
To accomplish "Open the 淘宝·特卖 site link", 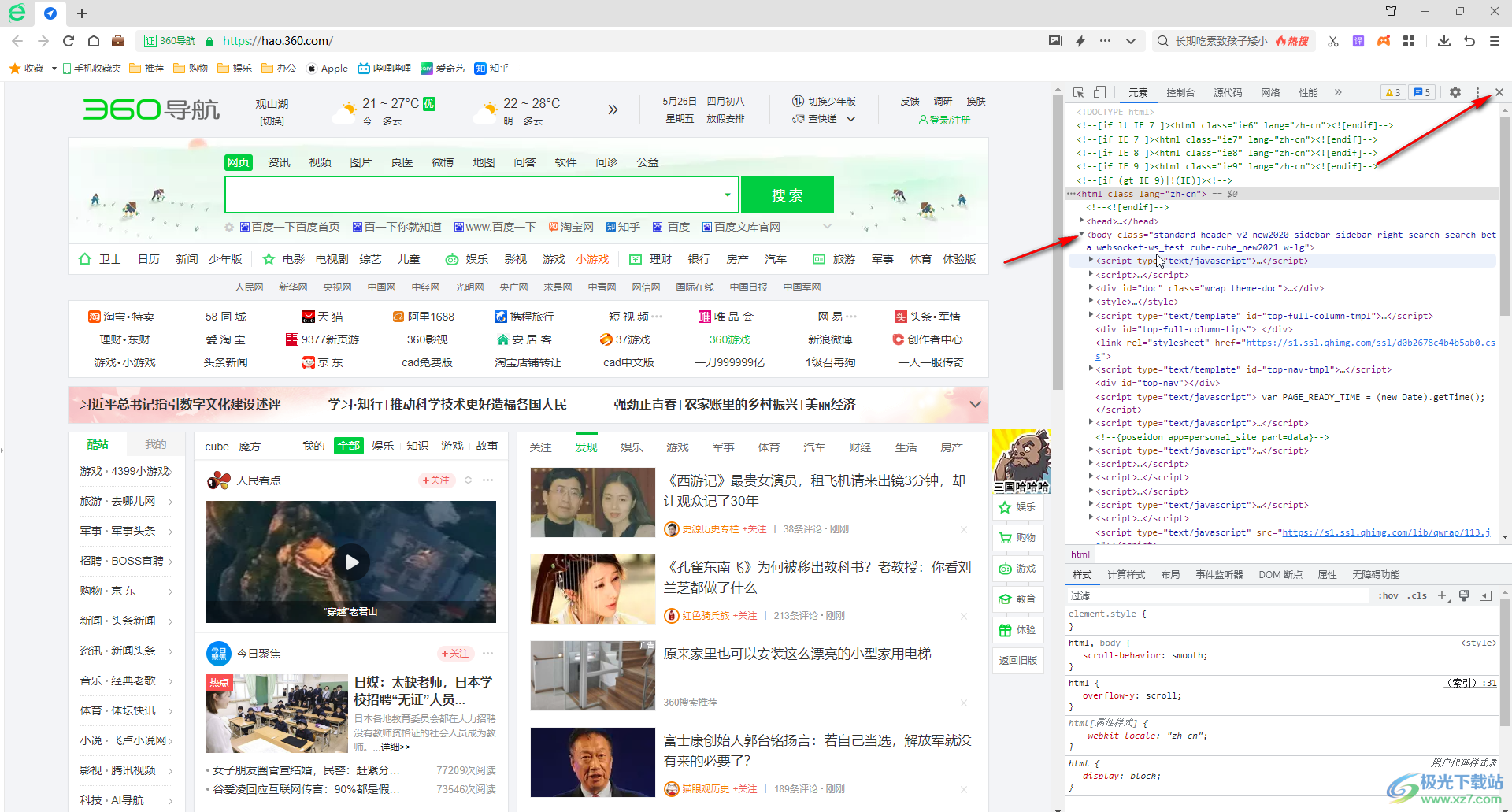I will (x=120, y=317).
